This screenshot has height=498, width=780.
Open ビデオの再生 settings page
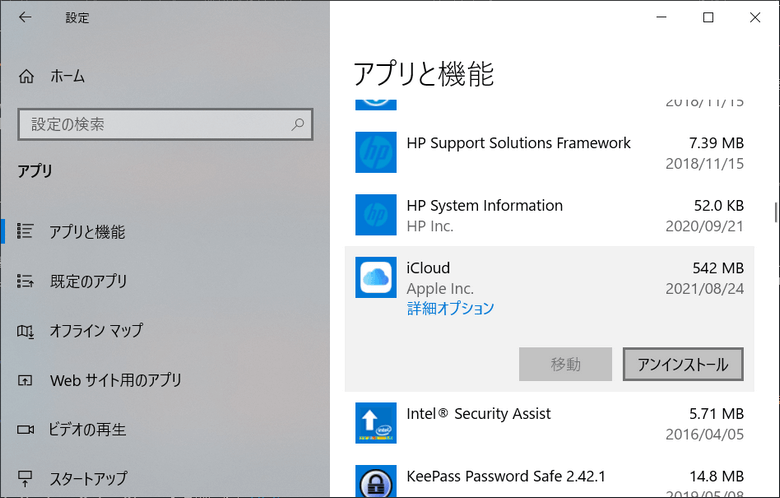tap(87, 429)
